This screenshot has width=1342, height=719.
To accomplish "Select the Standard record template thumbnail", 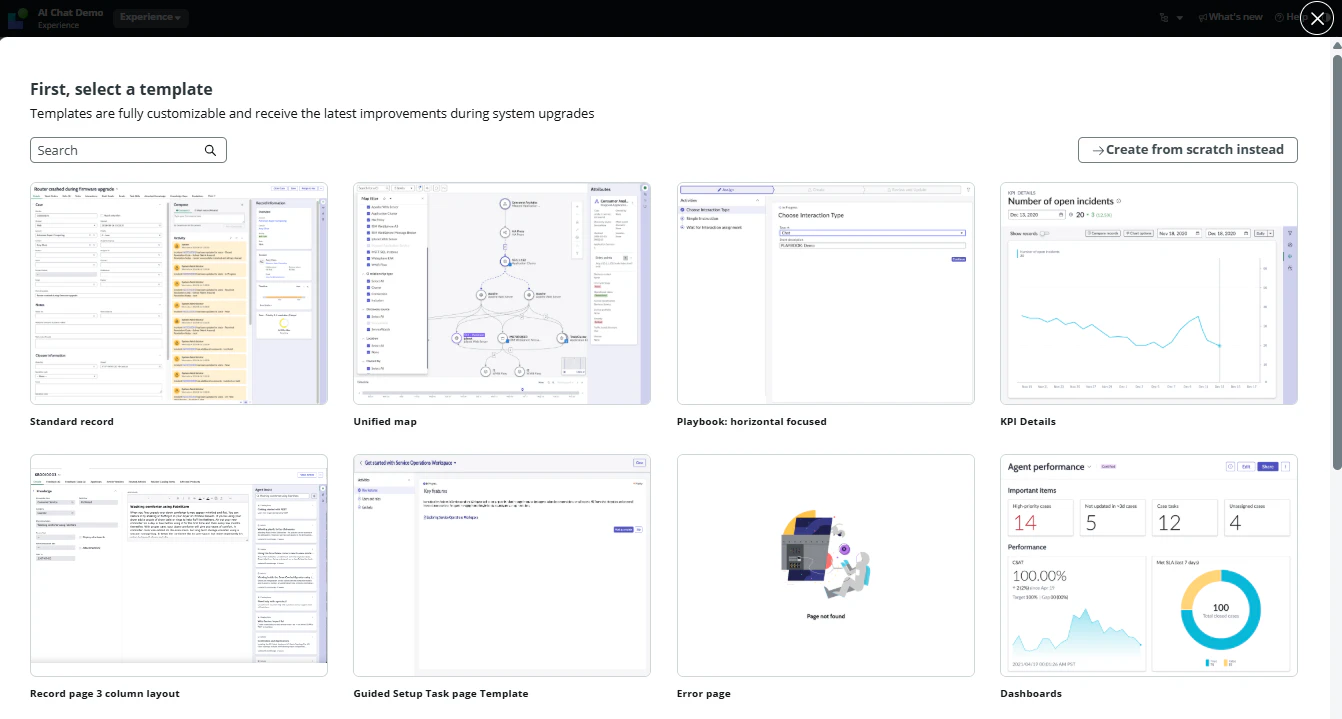I will click(x=179, y=293).
